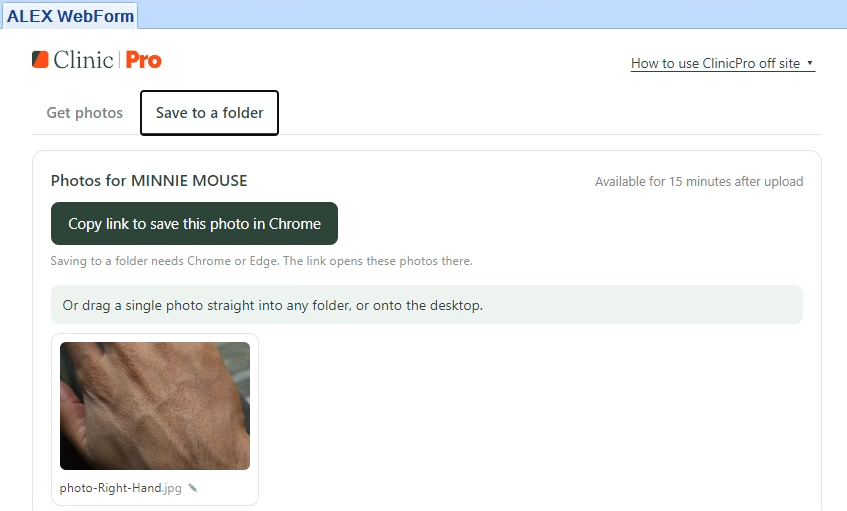
Task: Click the Saving to a folder needs Chrome note
Action: point(261,261)
